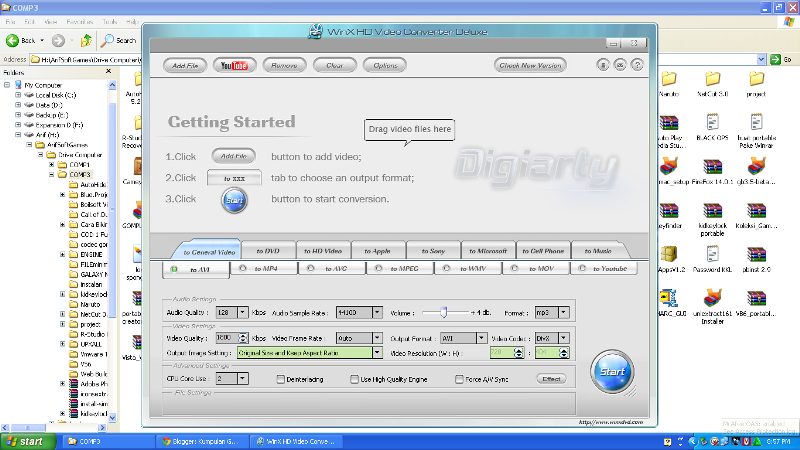The height and width of the screenshot is (450, 800).
Task: Select the to MPEG format option
Action: click(x=399, y=268)
